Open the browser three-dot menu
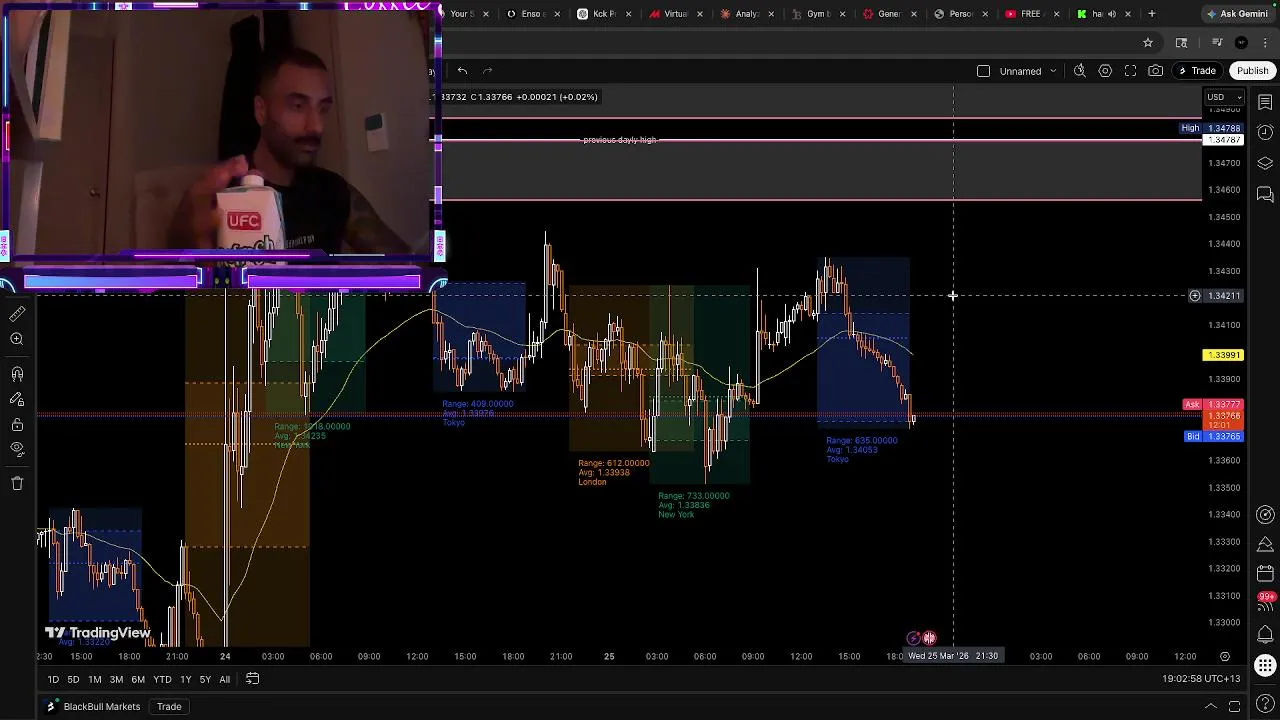 1265,43
